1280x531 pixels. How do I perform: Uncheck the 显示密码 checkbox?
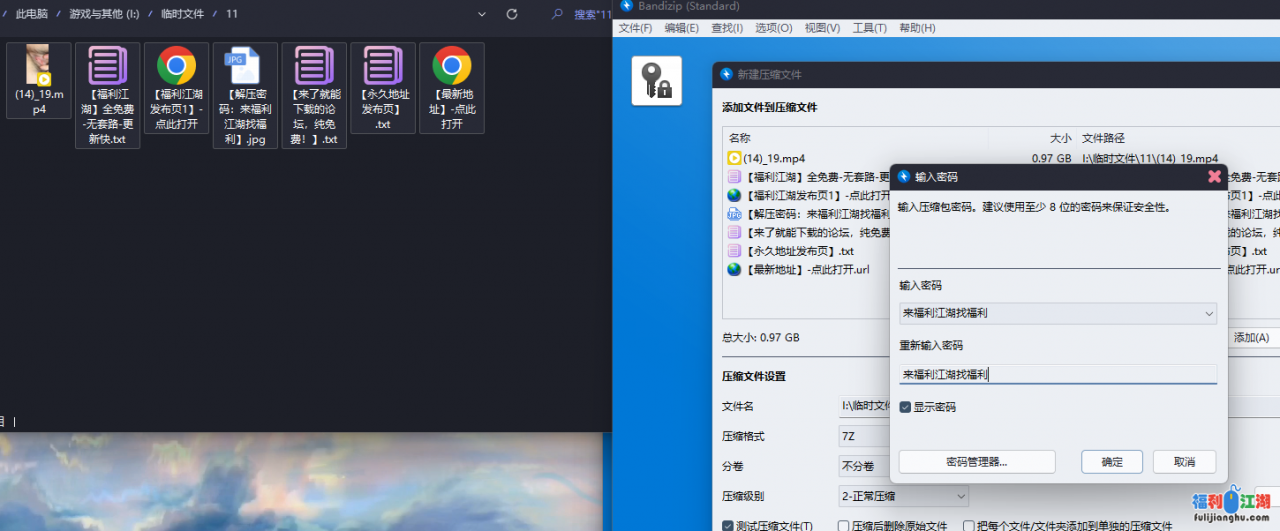[905, 407]
